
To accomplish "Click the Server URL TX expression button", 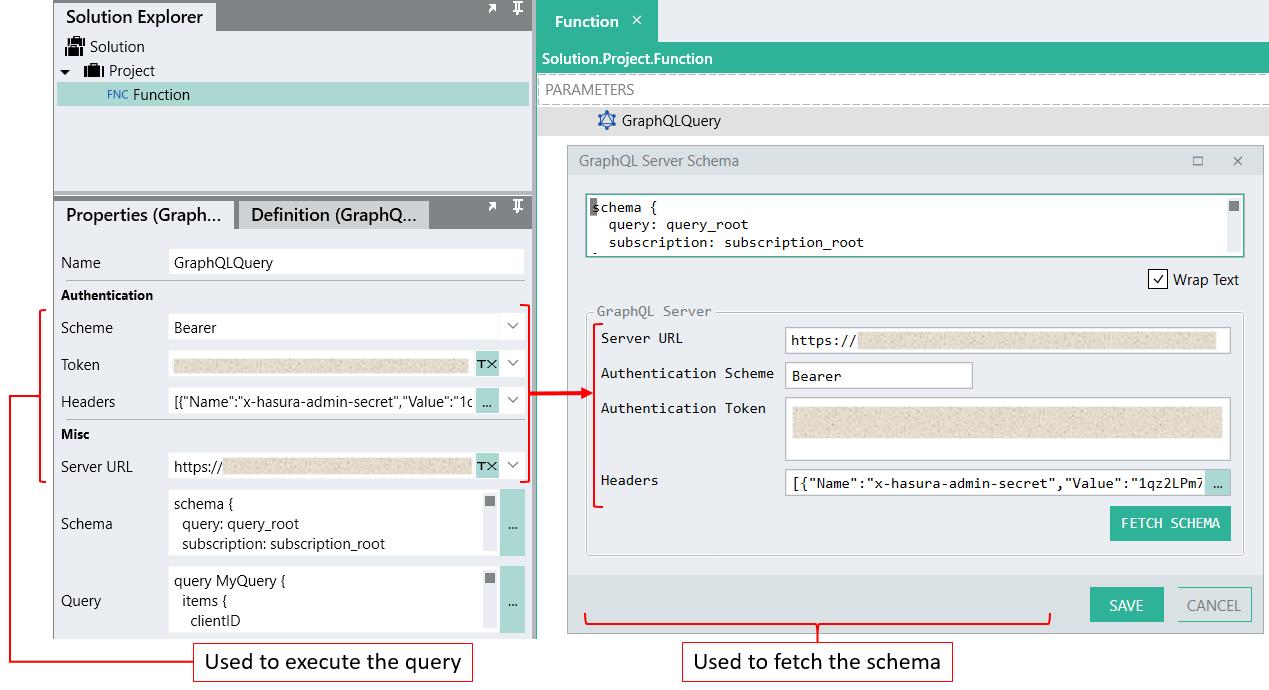I will 487,466.
